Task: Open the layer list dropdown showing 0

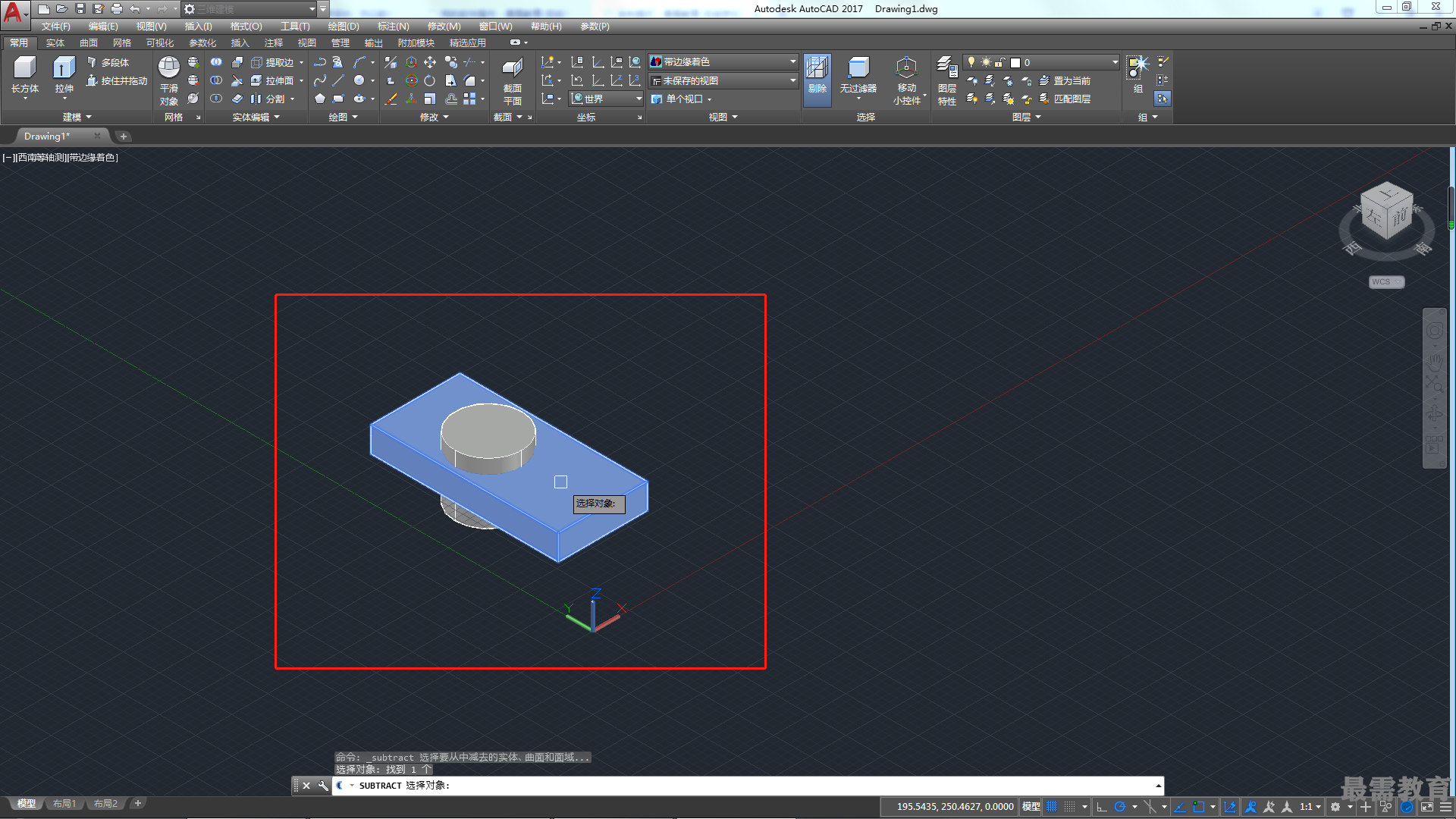Action: (1041, 62)
